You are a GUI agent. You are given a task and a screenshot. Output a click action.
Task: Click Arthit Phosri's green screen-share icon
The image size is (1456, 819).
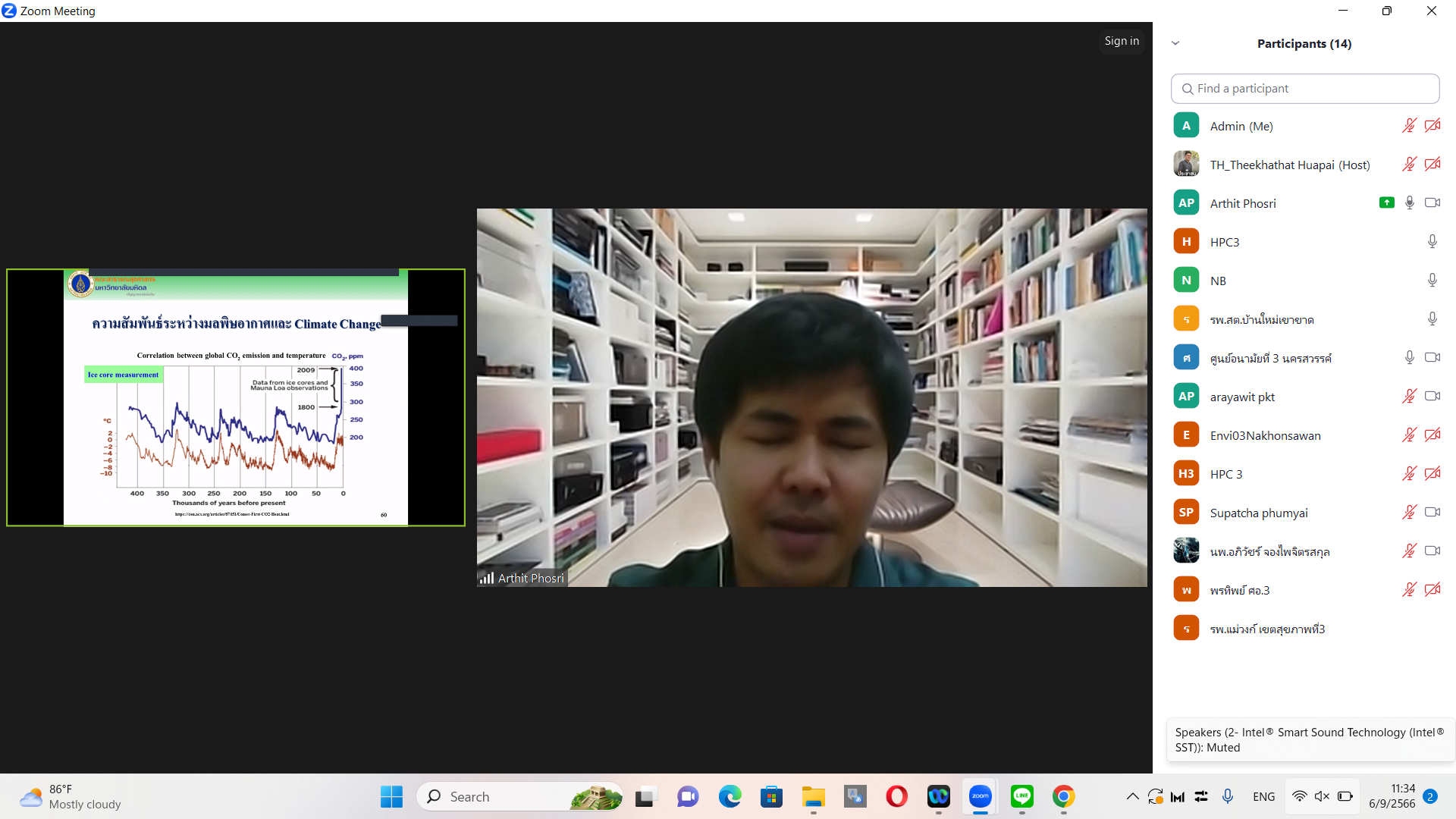point(1386,202)
